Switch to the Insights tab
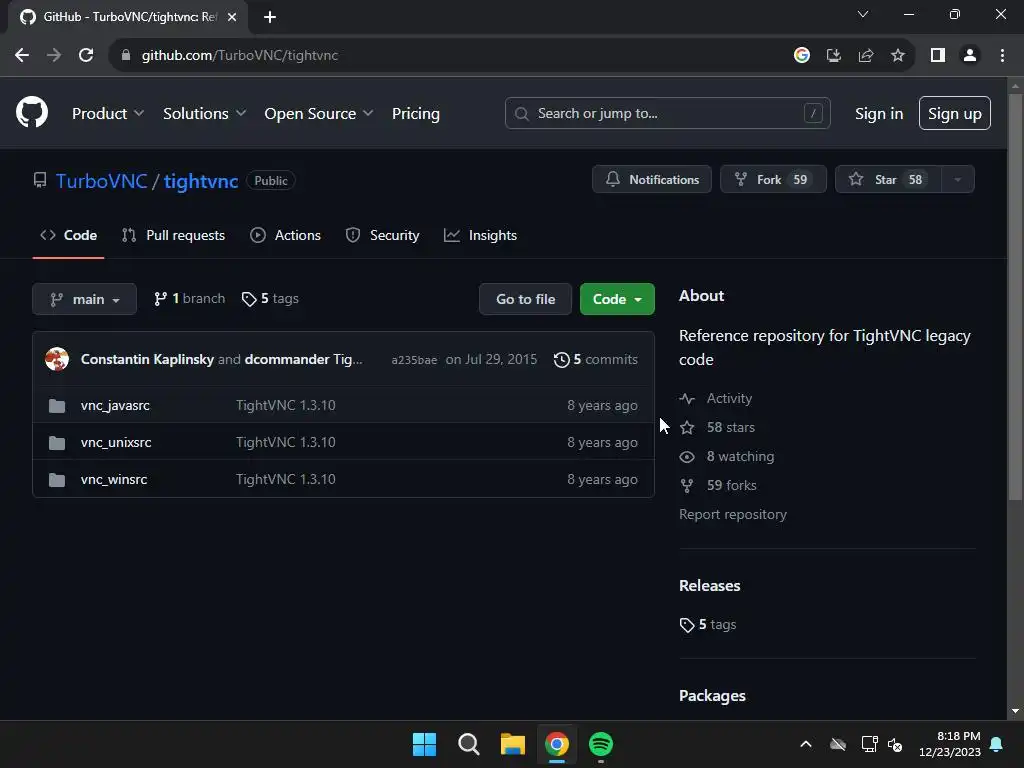 click(x=480, y=236)
